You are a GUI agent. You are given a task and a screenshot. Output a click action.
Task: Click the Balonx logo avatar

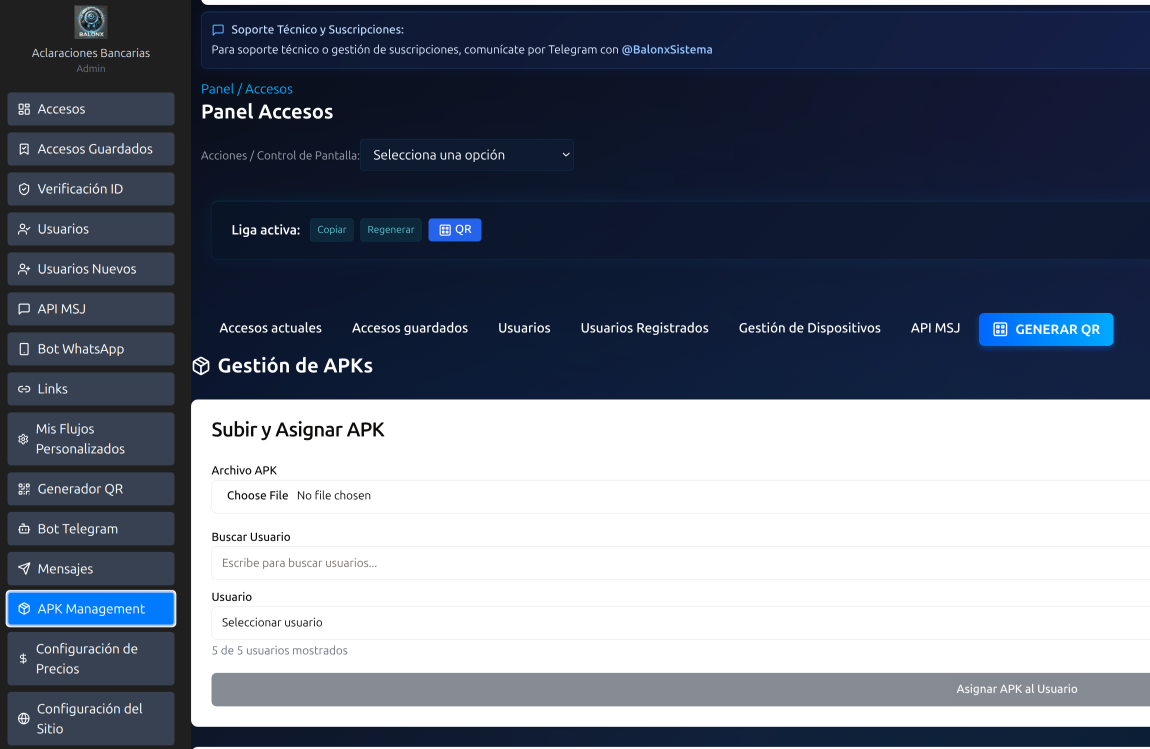click(x=91, y=22)
